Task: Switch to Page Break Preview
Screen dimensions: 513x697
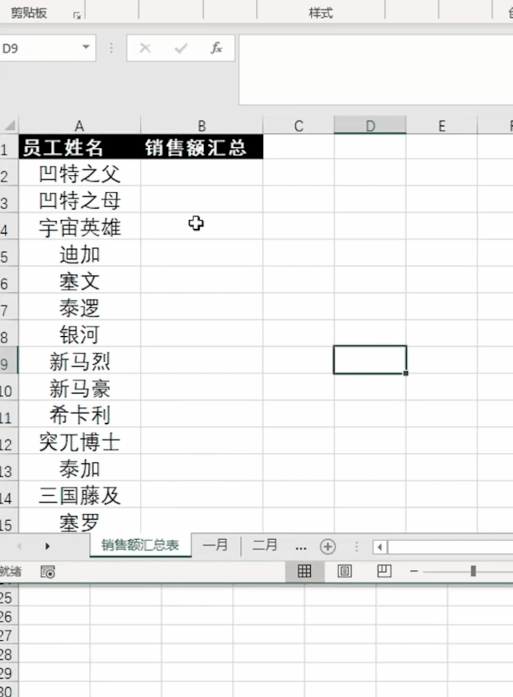Action: 384,571
